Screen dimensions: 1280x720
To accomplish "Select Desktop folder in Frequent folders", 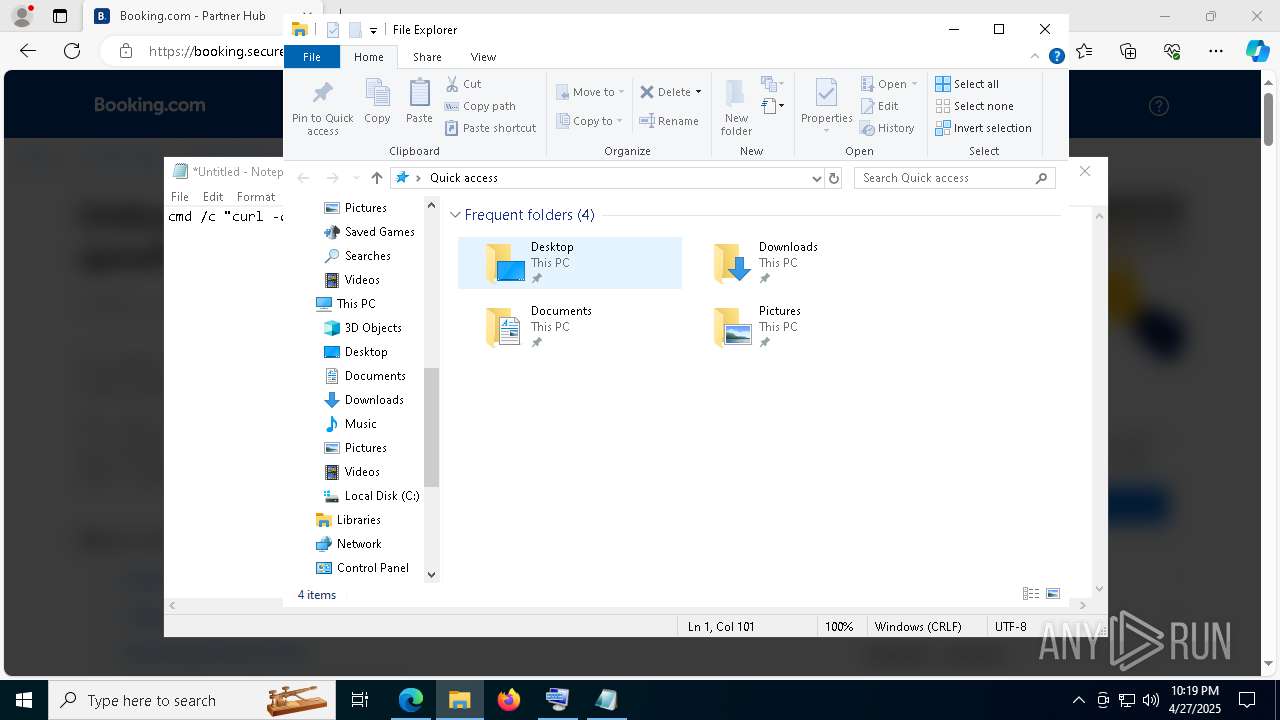I will coord(570,263).
